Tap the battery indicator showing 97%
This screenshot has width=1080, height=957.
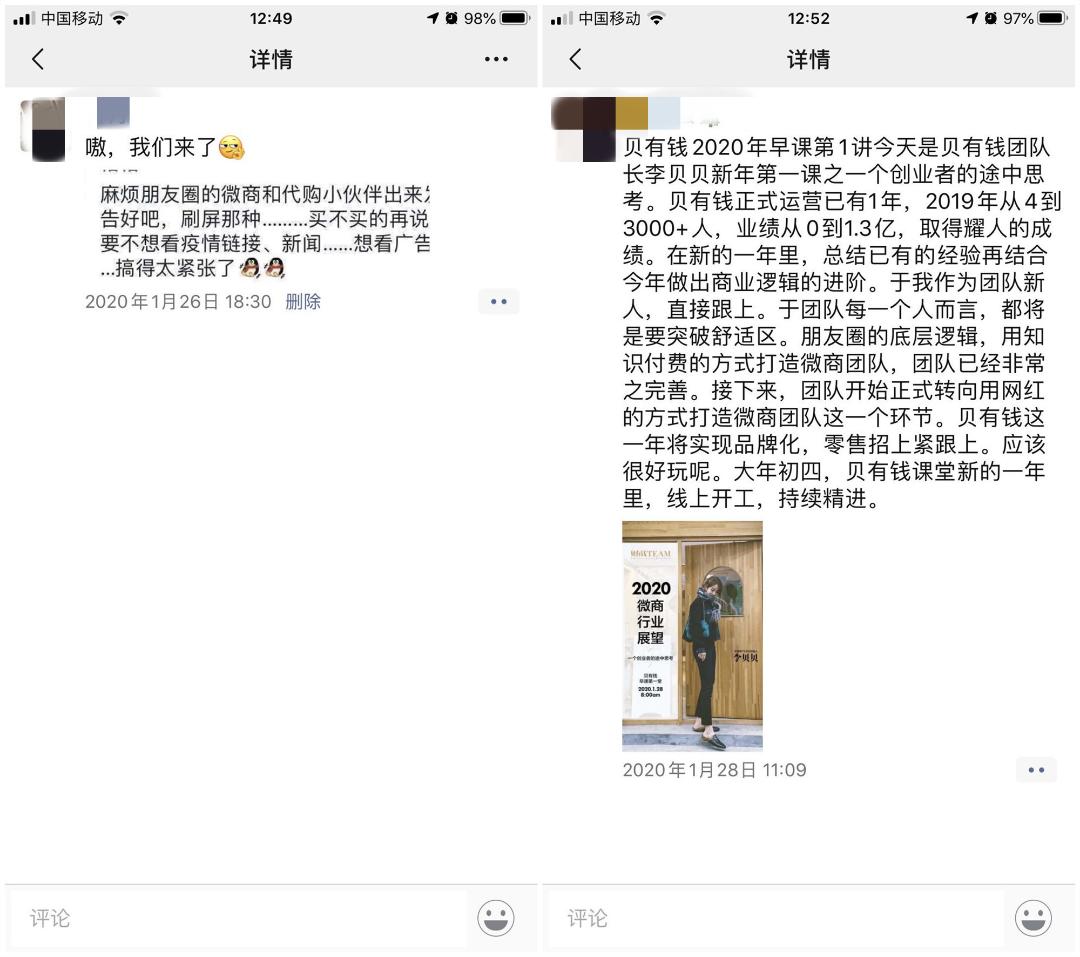(1054, 19)
